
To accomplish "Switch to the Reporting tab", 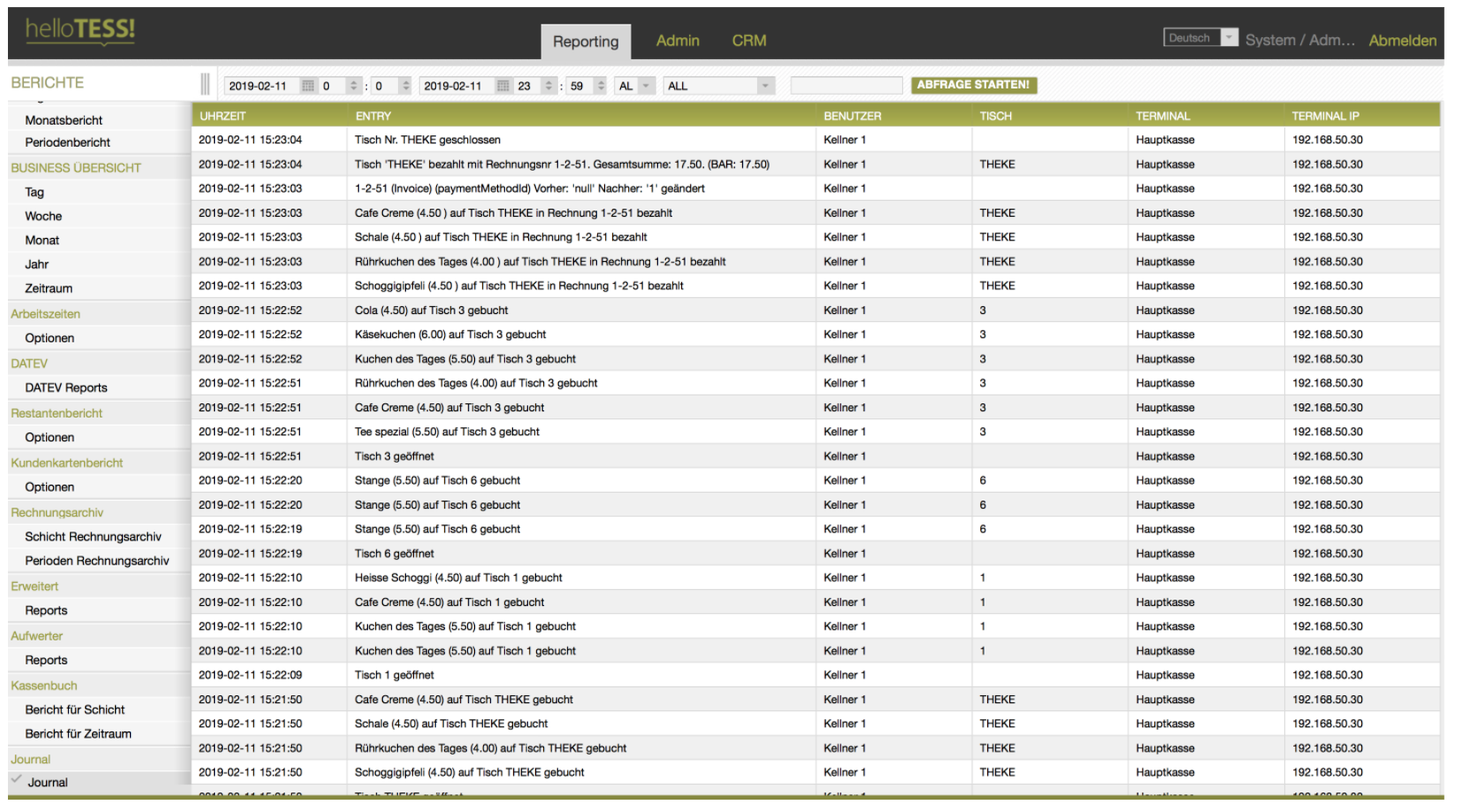I will click(x=586, y=42).
